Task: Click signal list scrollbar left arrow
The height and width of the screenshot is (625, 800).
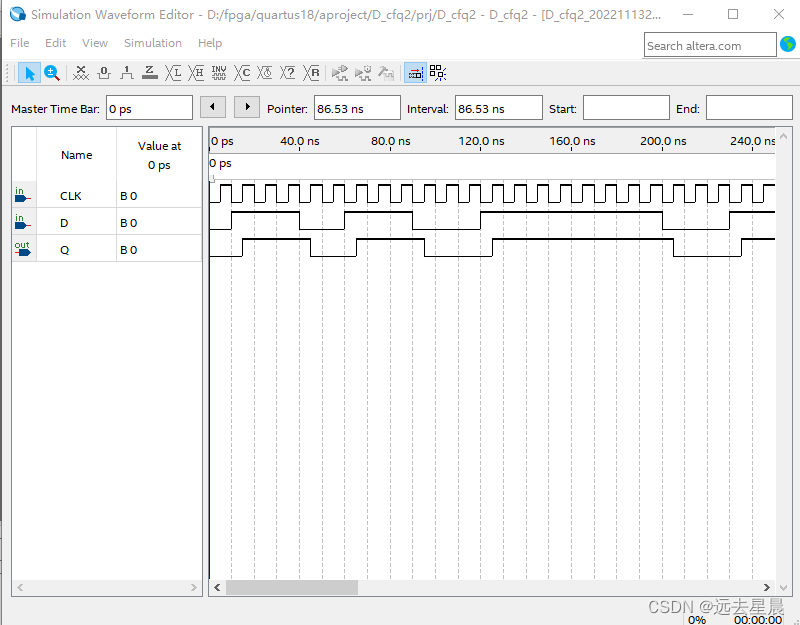Action: [x=20, y=587]
